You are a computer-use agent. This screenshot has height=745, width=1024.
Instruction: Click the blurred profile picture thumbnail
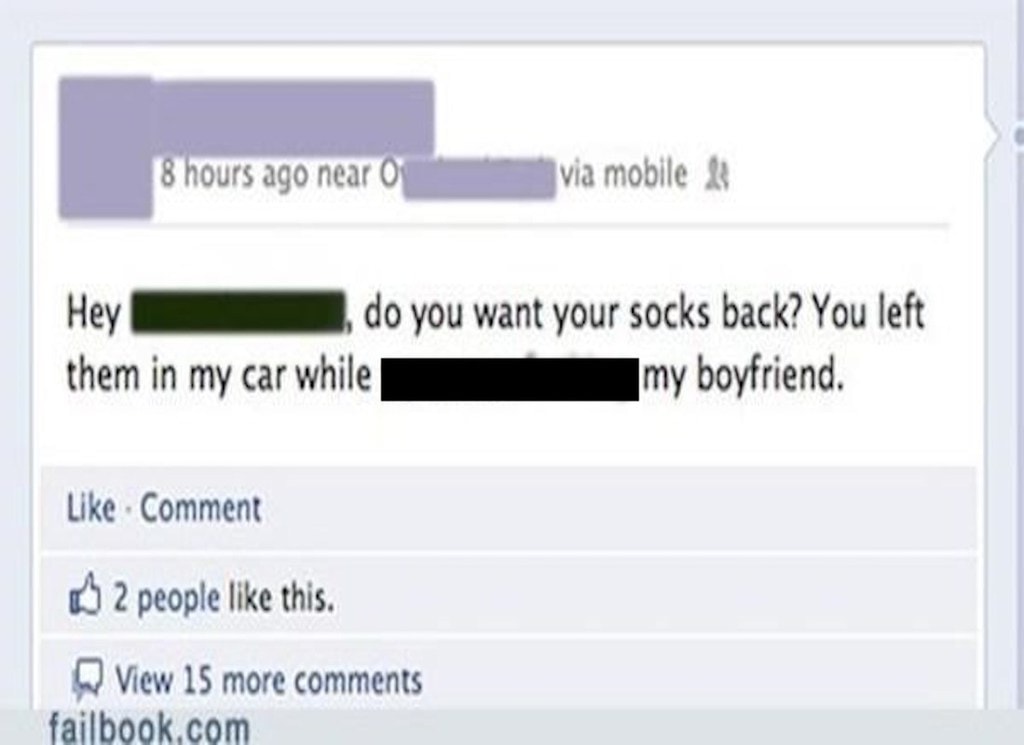[106, 148]
